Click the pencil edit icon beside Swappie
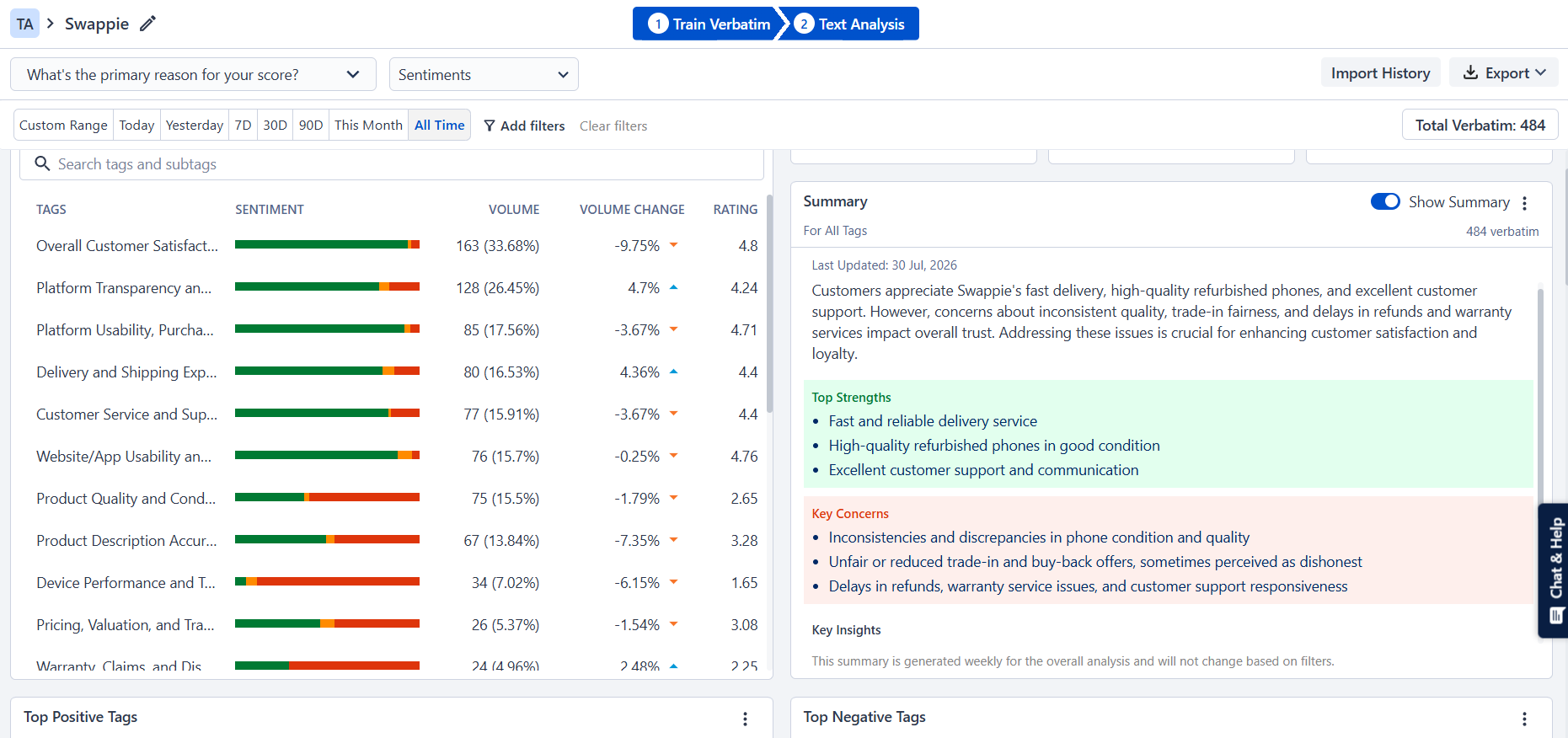 [x=147, y=24]
